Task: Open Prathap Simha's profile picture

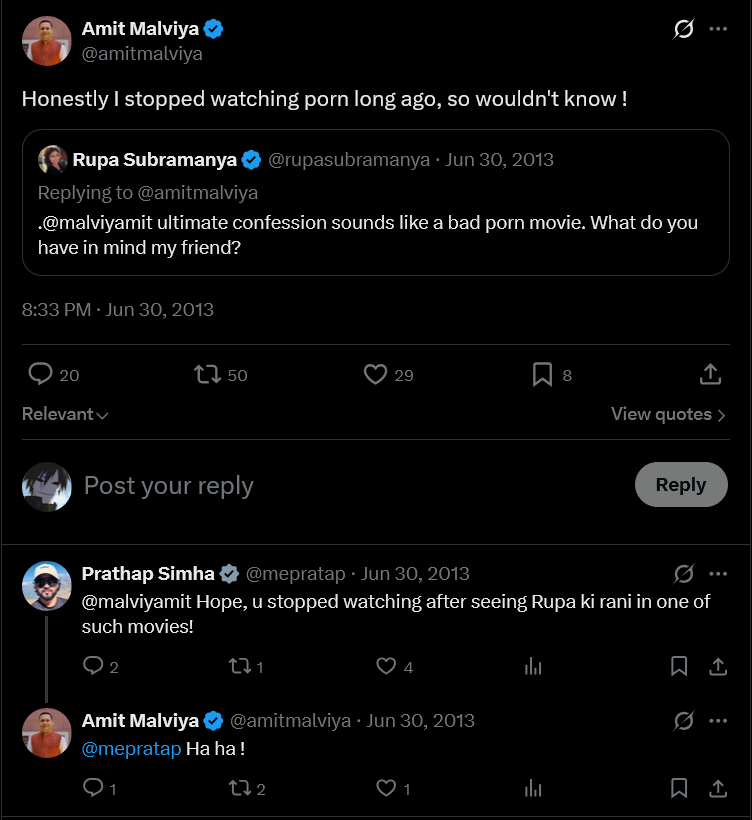Action: coord(47,586)
